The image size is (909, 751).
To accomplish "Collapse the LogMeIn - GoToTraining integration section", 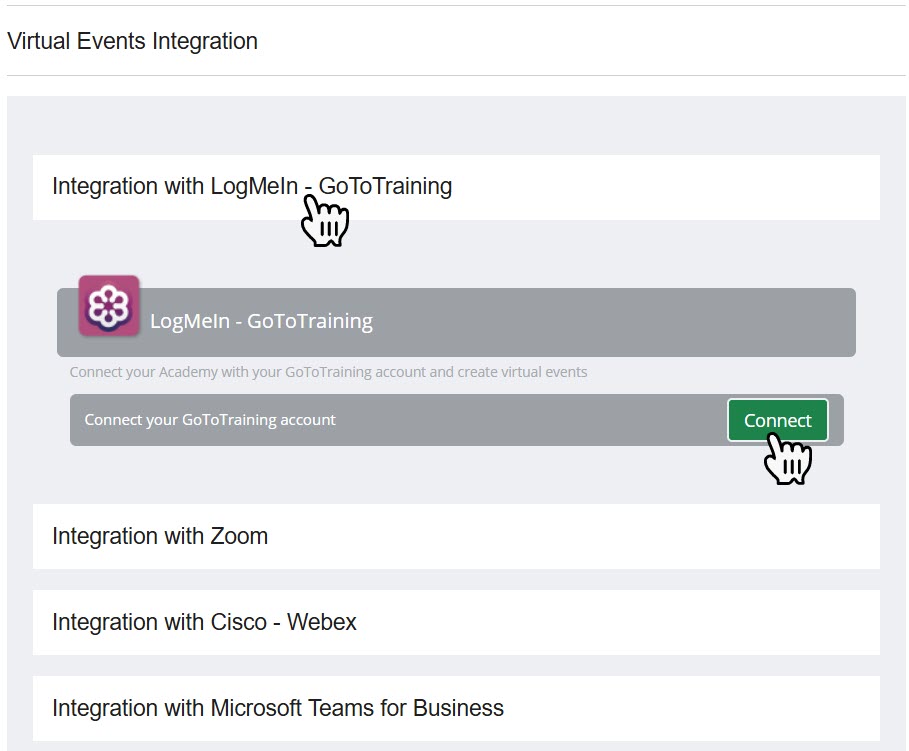I will 251,186.
